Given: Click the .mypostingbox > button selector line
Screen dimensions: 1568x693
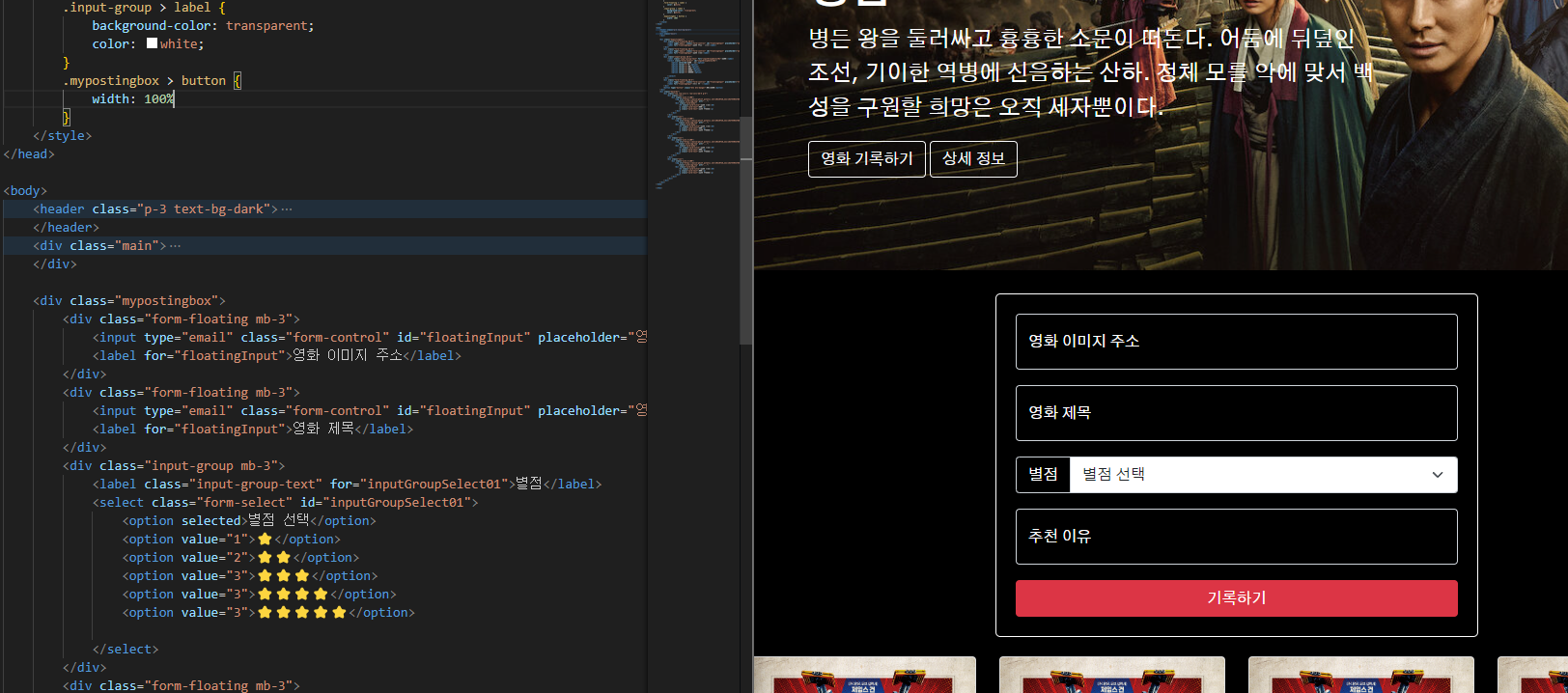Looking at the screenshot, I should click(152, 81).
